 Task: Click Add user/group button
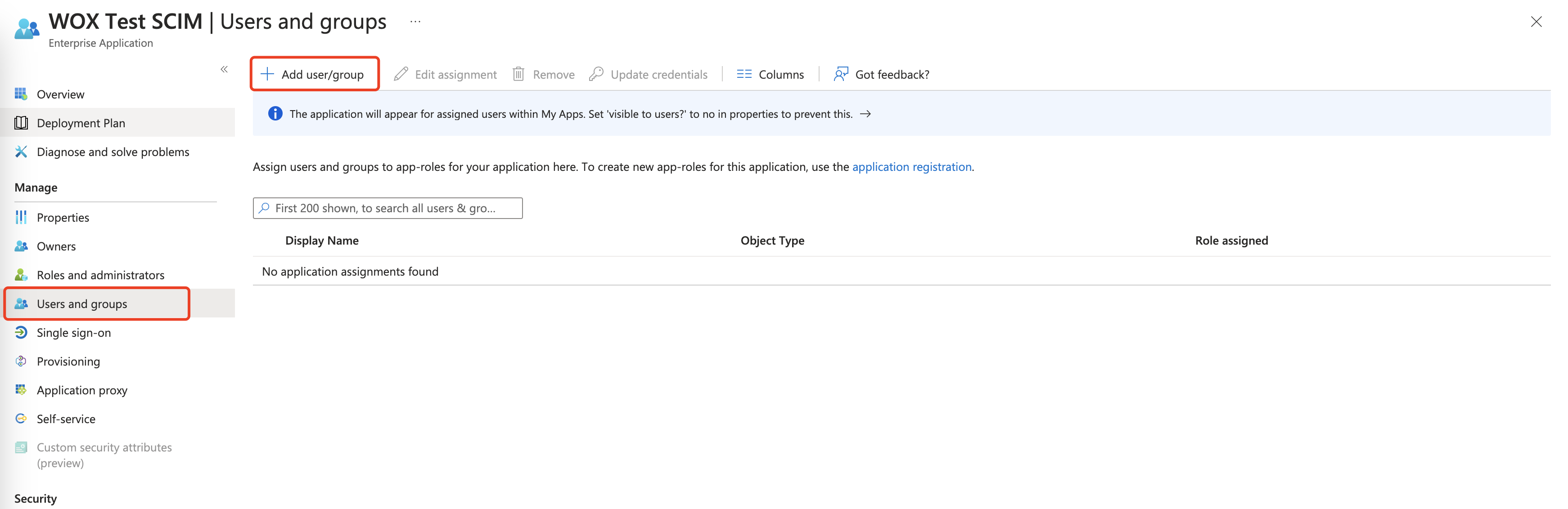pos(314,74)
